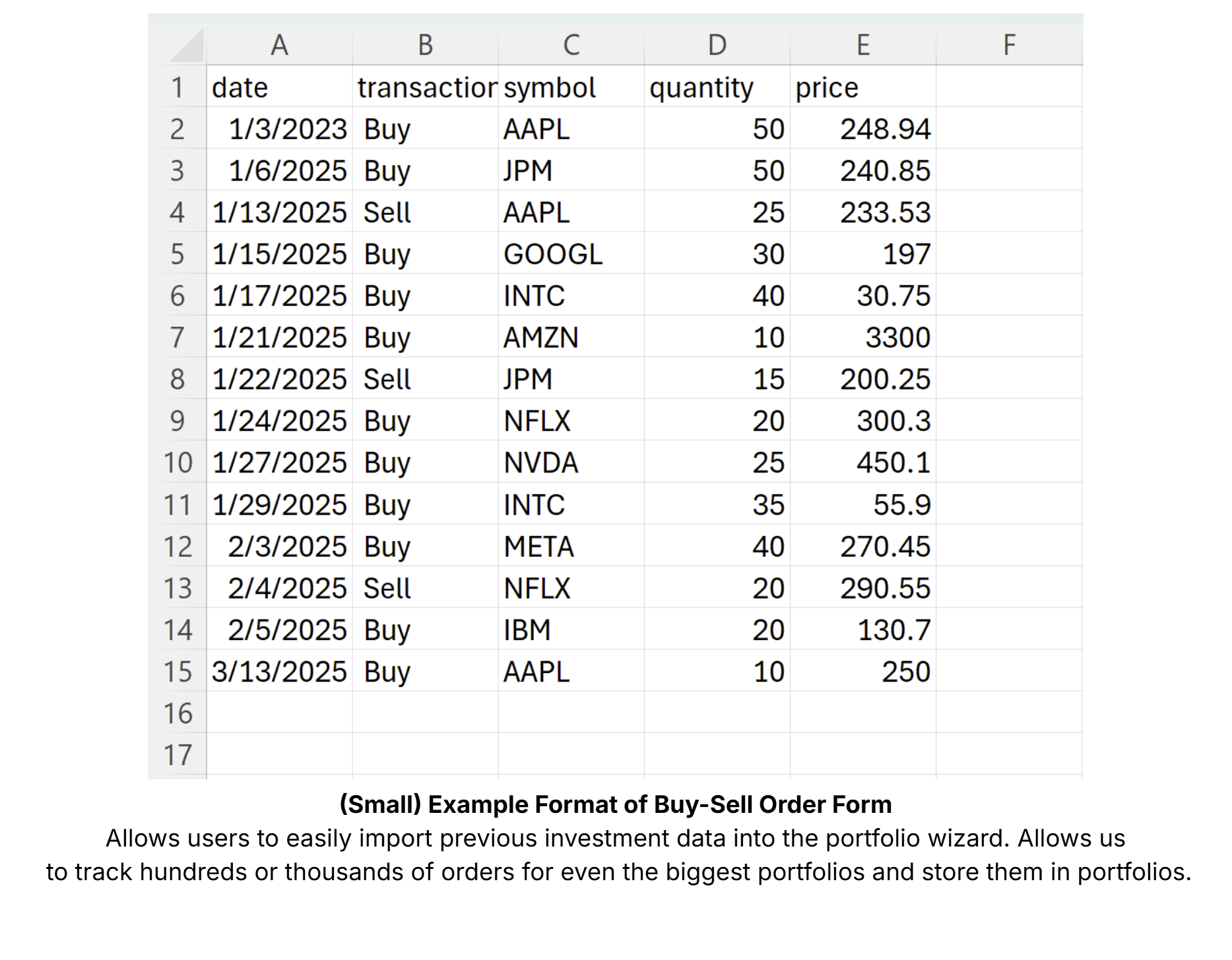The width and height of the screenshot is (1232, 960).
Task: Click the select-all corner triangle
Action: [x=187, y=46]
